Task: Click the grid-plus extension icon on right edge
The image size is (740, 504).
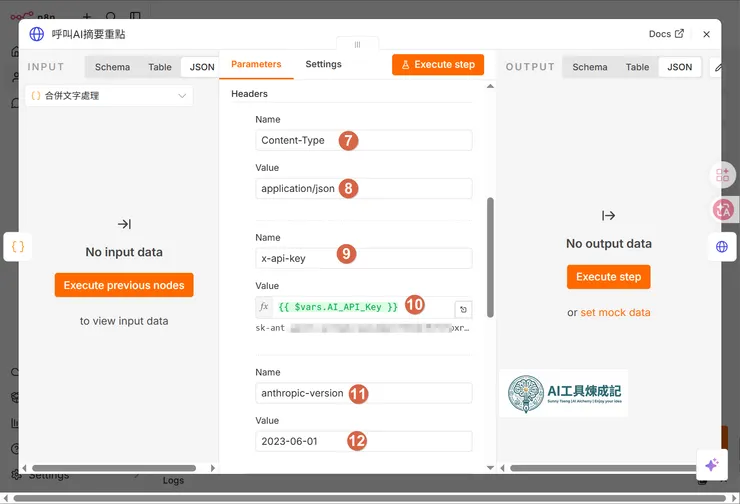Action: click(x=723, y=175)
